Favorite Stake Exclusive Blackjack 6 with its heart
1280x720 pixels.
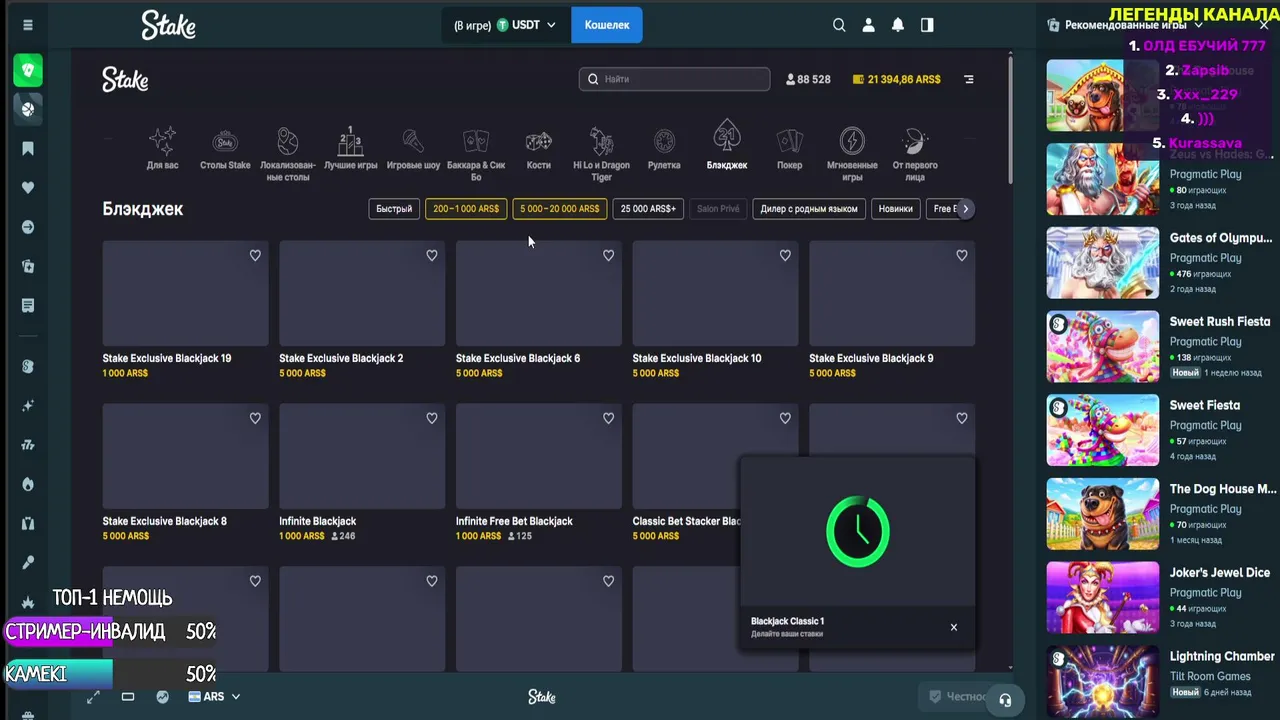click(x=608, y=255)
